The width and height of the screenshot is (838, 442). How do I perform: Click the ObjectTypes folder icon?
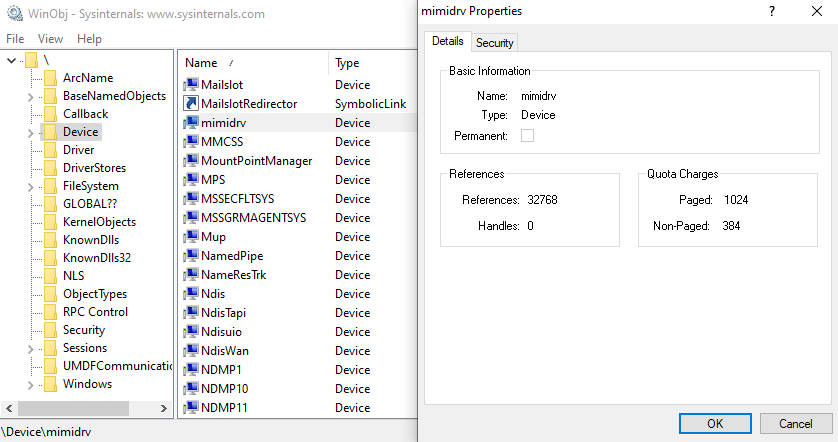click(51, 294)
